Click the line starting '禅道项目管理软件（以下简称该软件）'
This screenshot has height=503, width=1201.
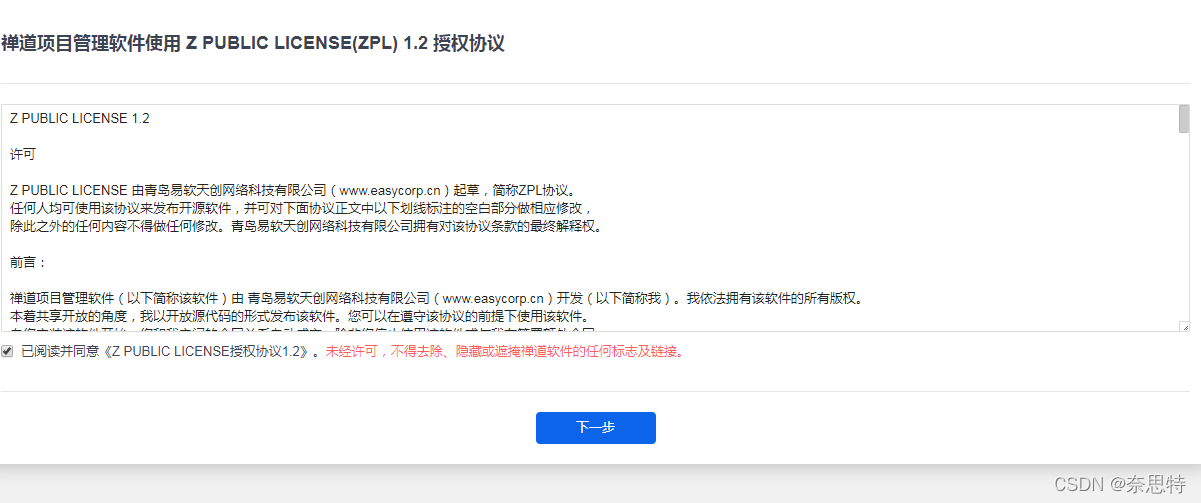point(436,298)
